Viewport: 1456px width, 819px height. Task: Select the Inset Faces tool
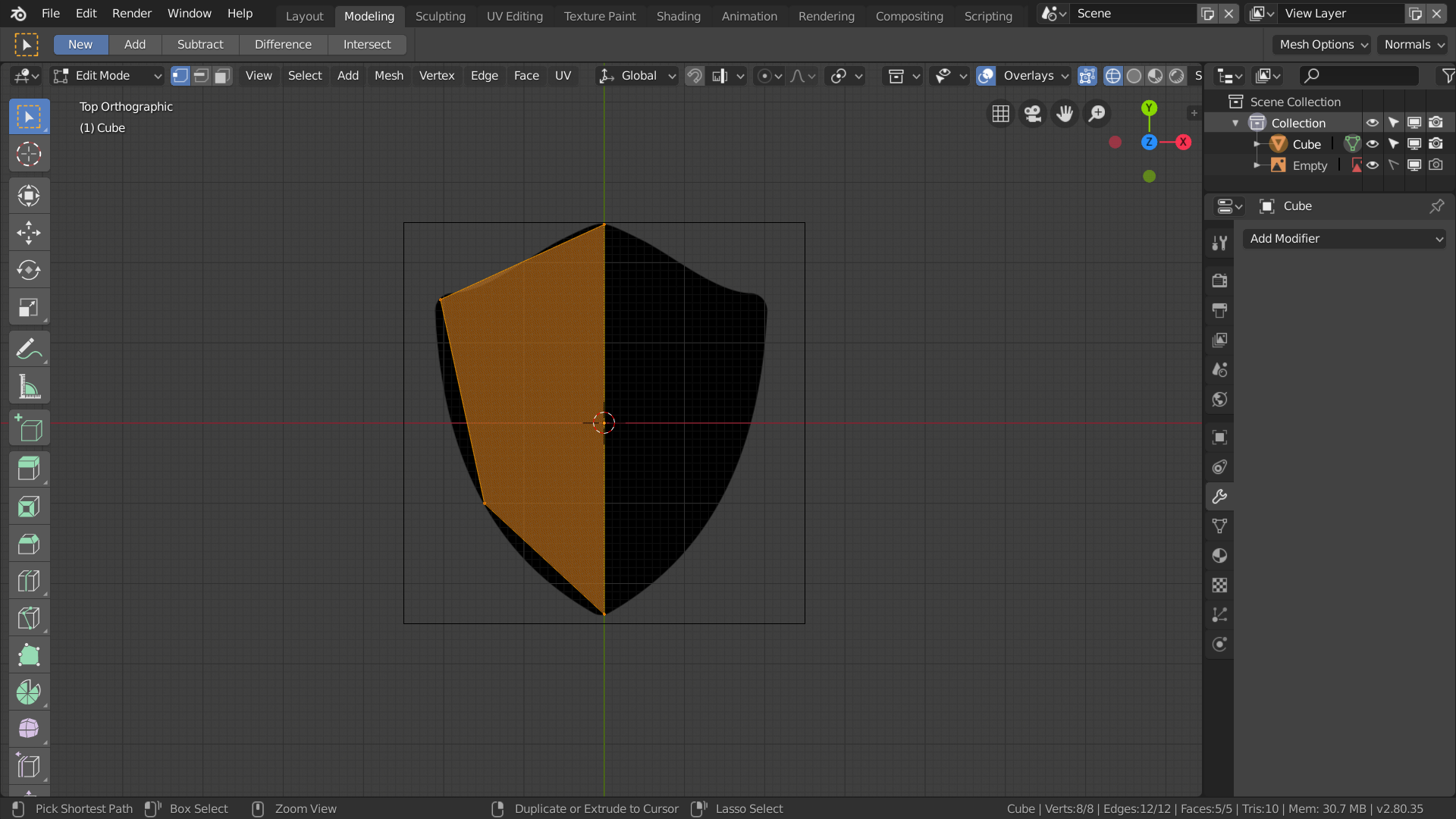coord(29,507)
